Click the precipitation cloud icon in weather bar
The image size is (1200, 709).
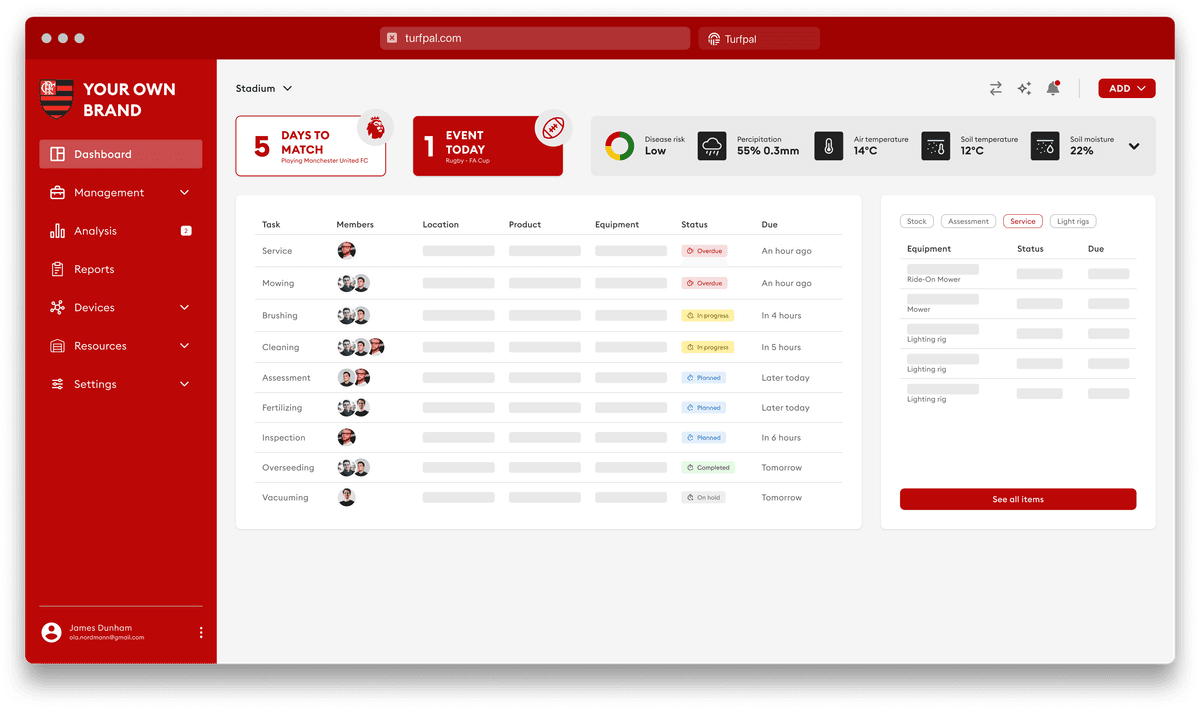click(x=710, y=145)
